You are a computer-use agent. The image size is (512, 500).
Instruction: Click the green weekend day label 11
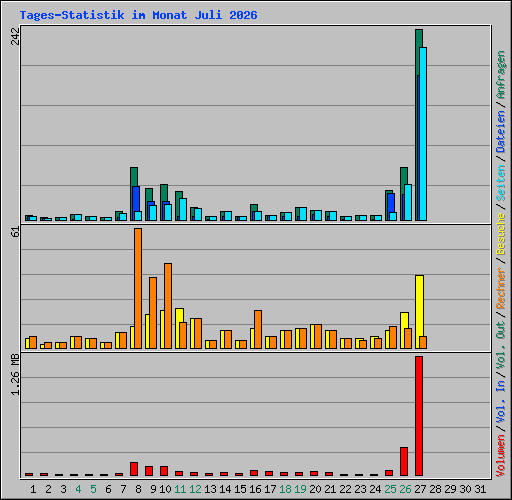[x=180, y=489]
